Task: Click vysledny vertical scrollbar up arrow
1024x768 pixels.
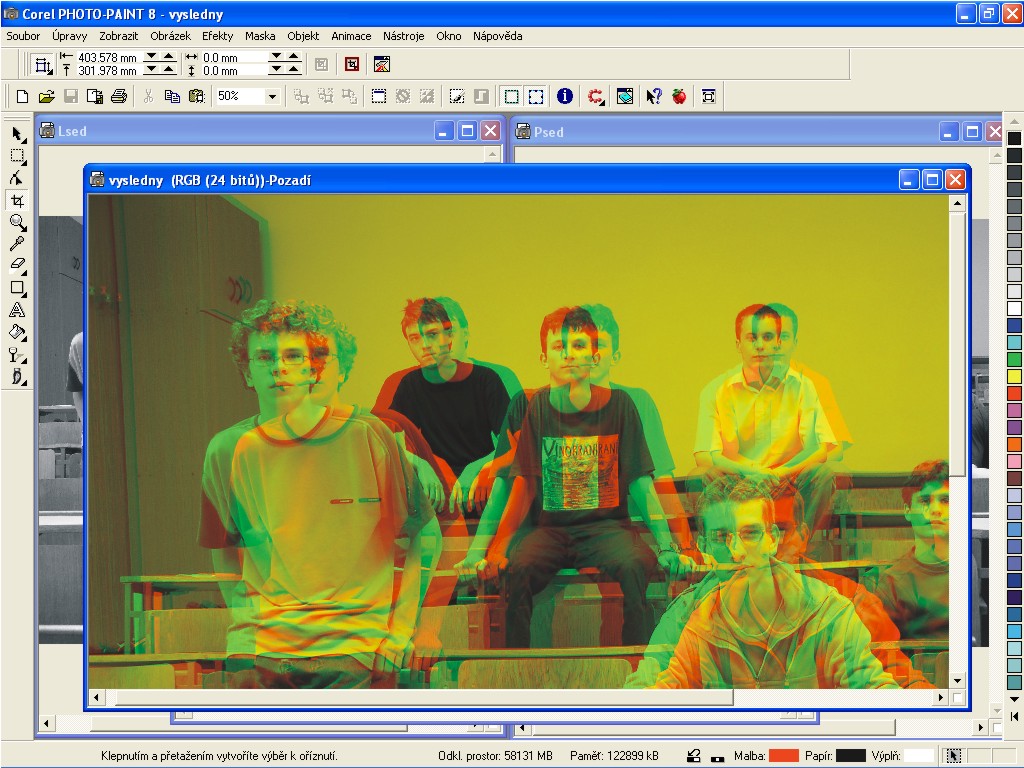Action: pos(957,203)
